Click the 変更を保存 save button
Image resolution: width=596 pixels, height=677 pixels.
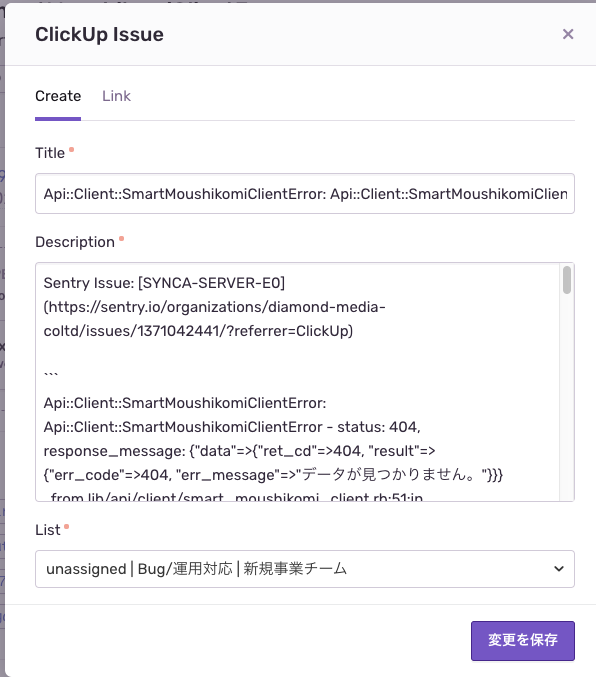(523, 640)
